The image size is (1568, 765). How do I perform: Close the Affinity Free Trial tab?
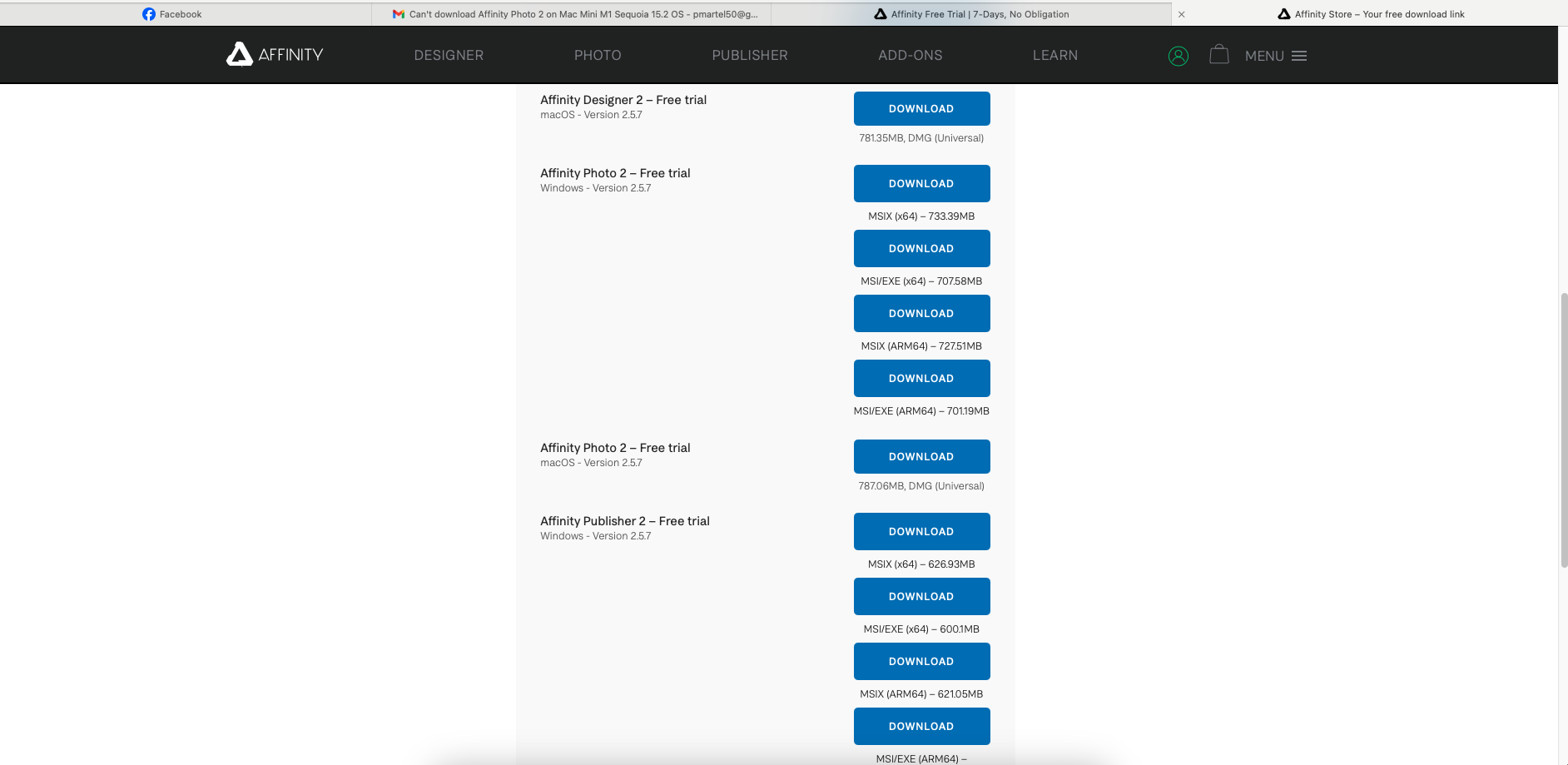pos(1181,14)
